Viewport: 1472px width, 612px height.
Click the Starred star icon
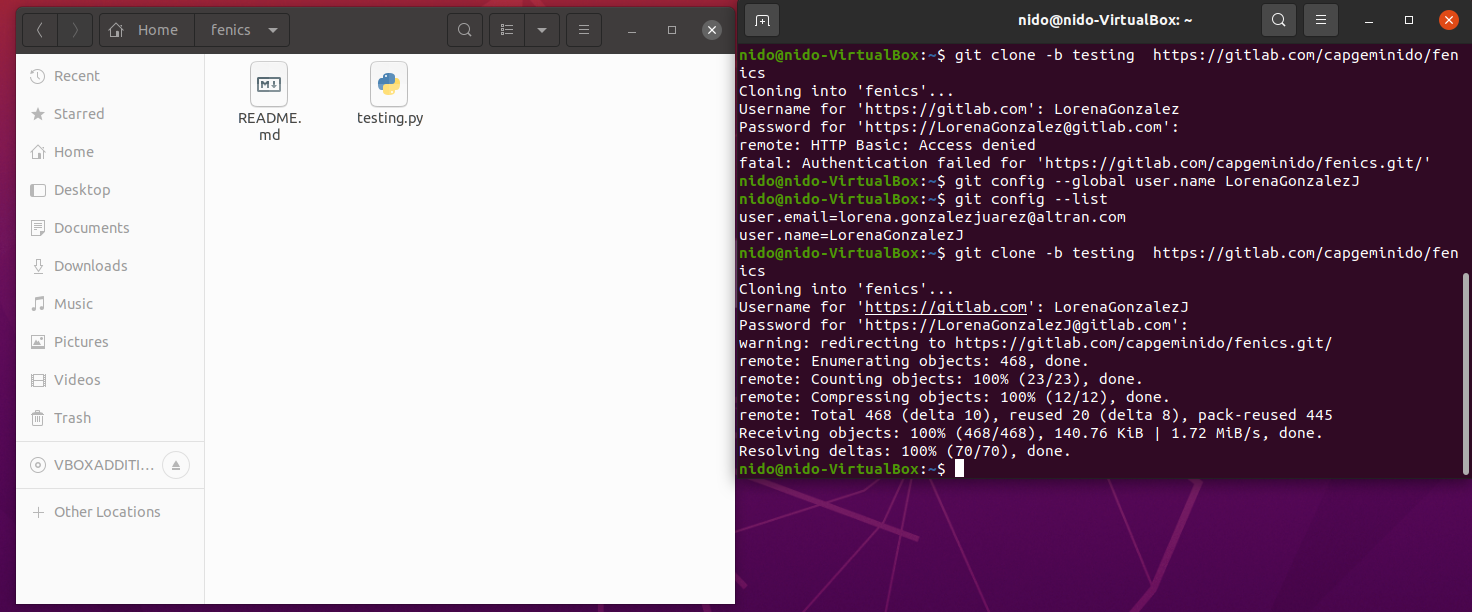pyautogui.click(x=38, y=114)
